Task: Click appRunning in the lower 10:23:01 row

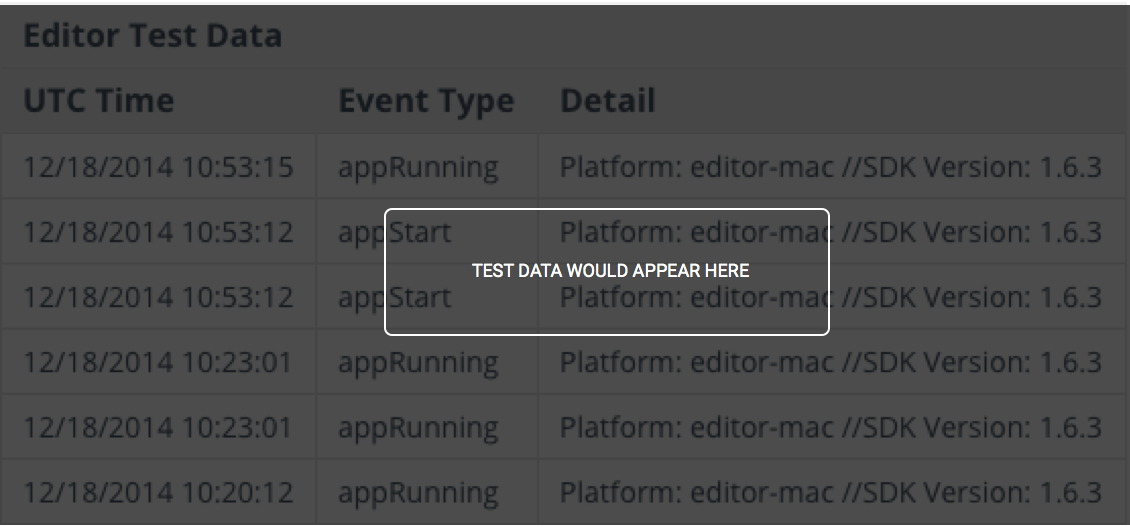Action: [418, 427]
